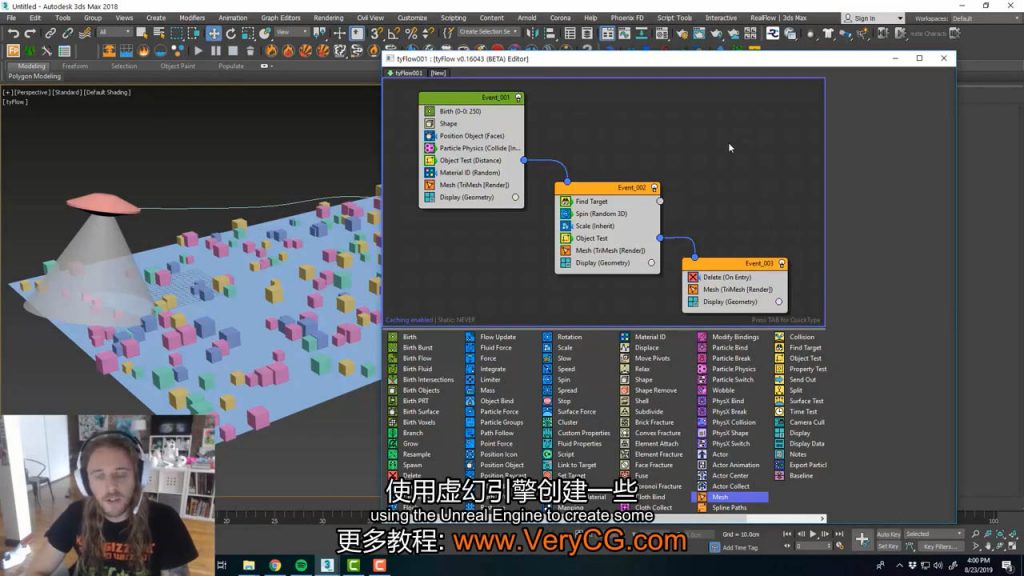1024x576 pixels.
Task: Jump to the end frame of animation
Action: pyautogui.click(x=839, y=534)
